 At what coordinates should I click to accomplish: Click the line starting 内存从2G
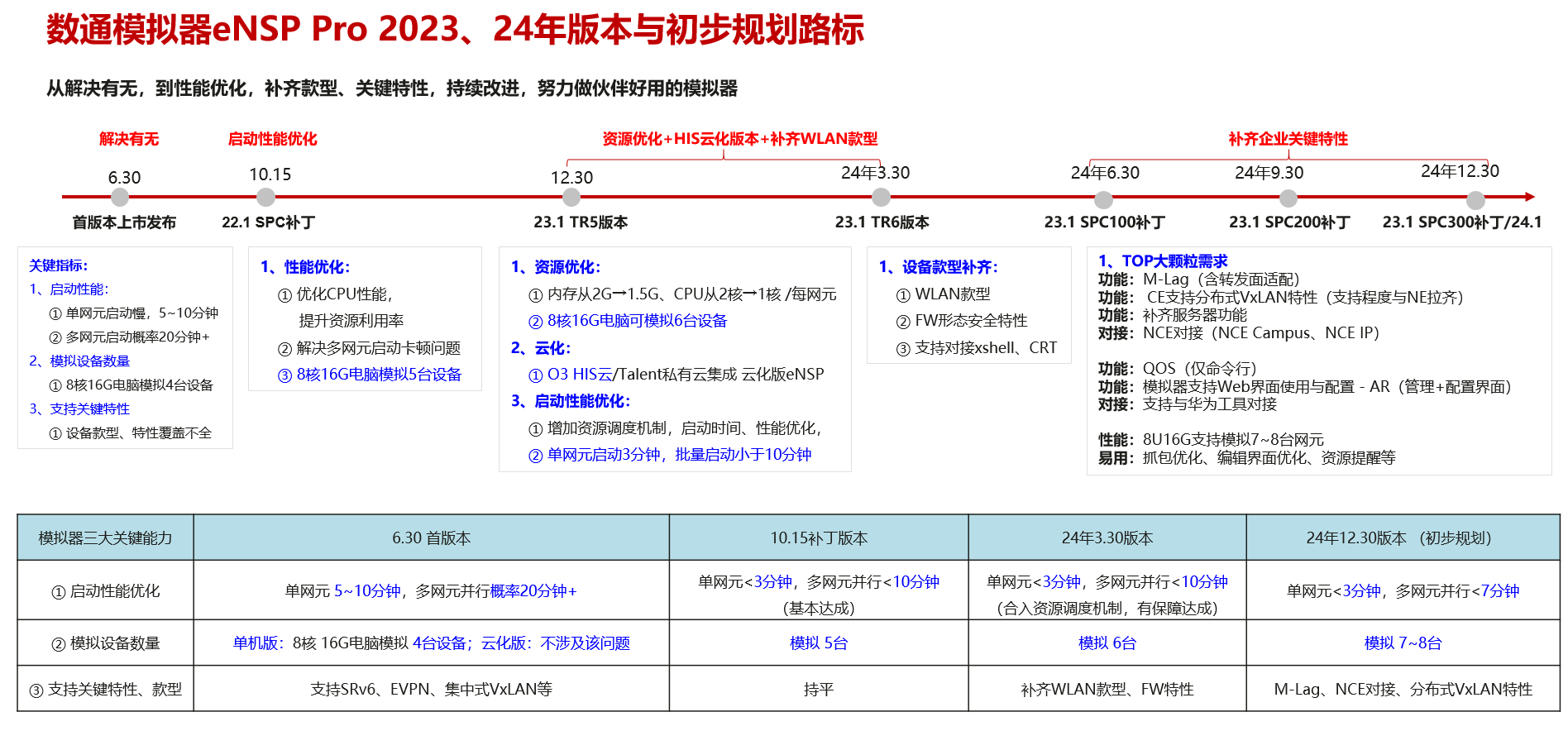point(682,294)
